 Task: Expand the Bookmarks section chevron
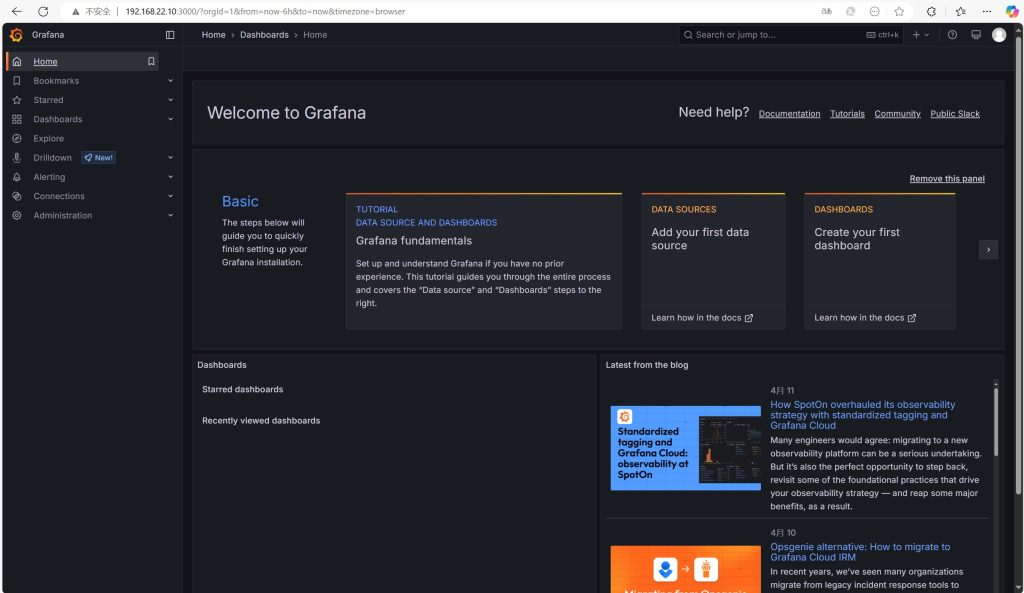pos(170,81)
